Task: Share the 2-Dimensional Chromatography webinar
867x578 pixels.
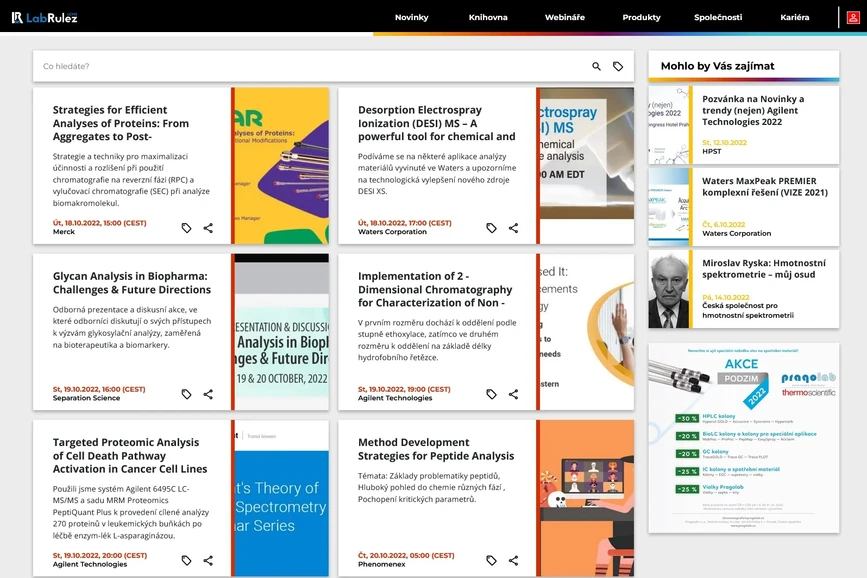Action: [x=513, y=394]
